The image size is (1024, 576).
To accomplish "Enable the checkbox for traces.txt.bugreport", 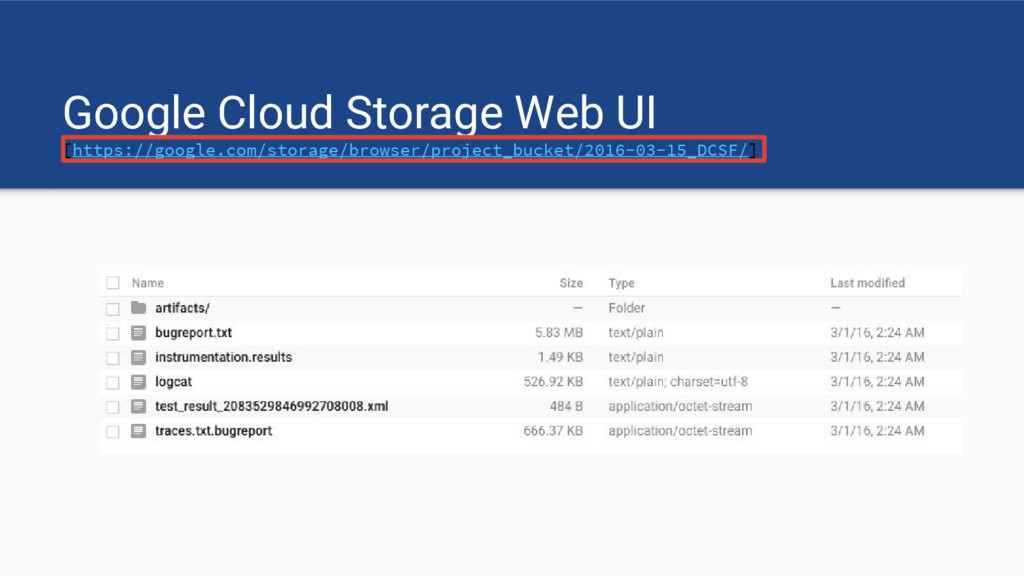I will pyautogui.click(x=113, y=431).
